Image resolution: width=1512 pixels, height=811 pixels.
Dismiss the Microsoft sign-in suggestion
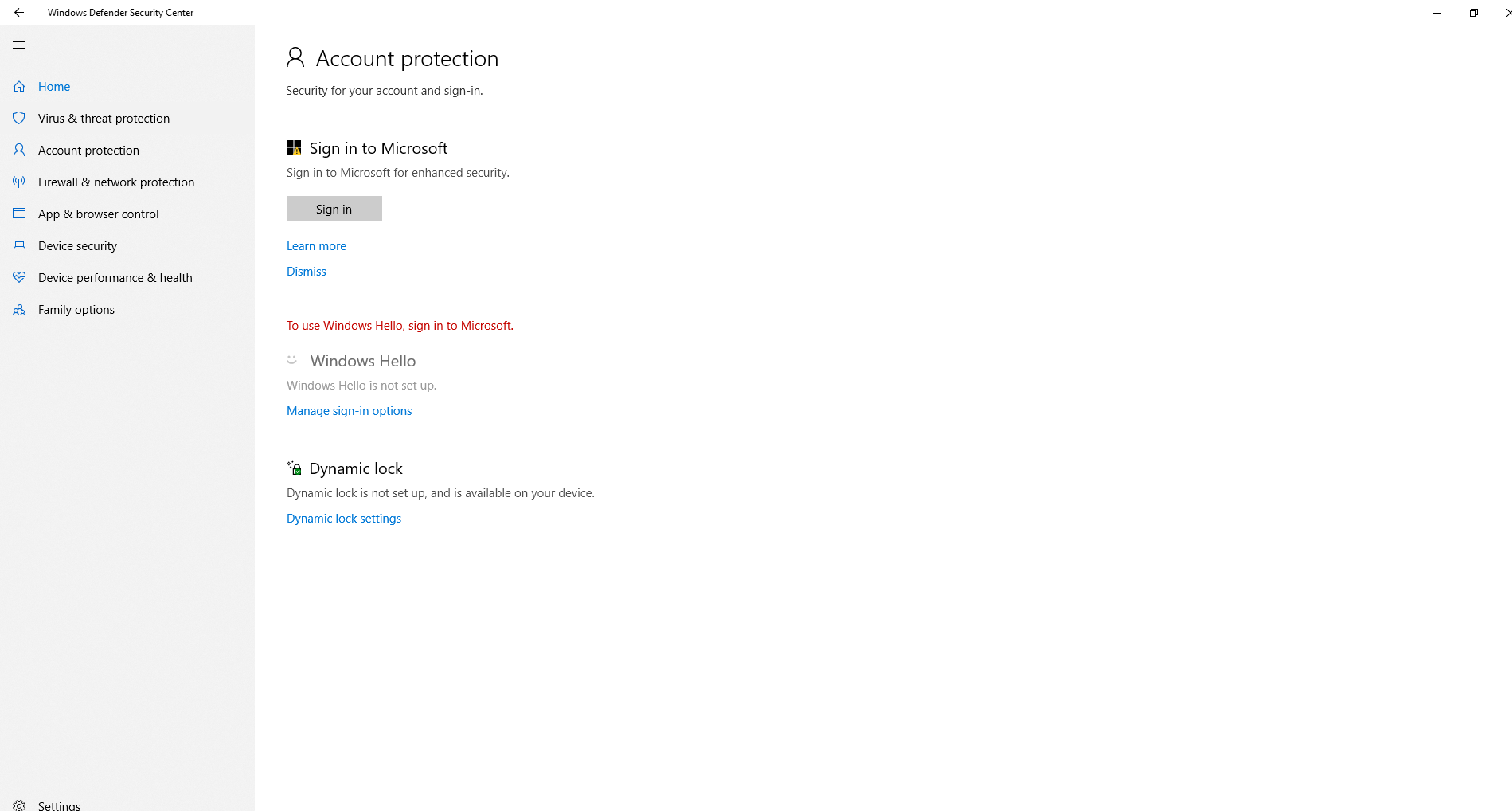point(307,272)
